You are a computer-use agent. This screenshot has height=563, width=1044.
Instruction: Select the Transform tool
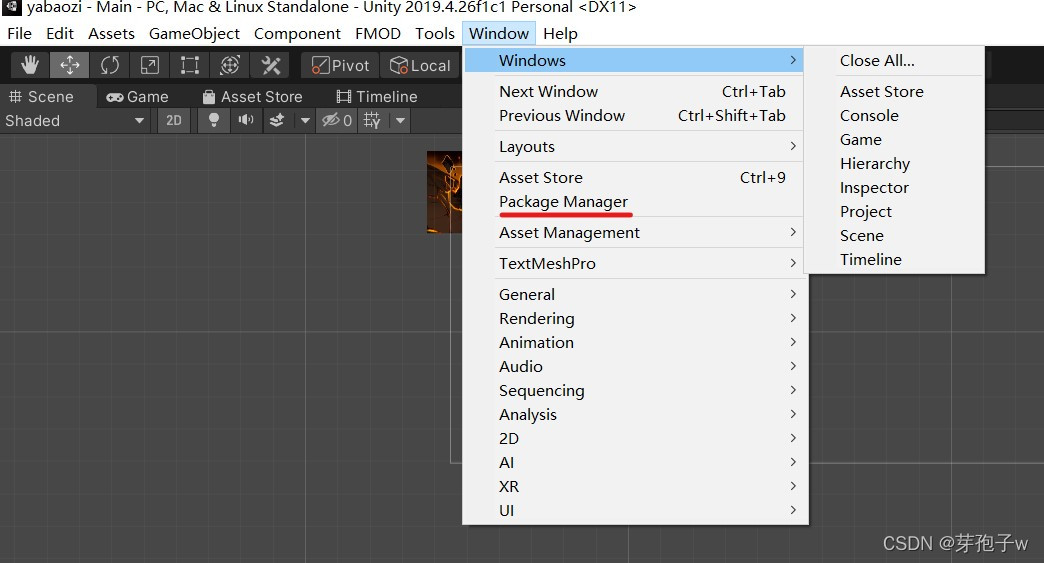click(x=230, y=65)
